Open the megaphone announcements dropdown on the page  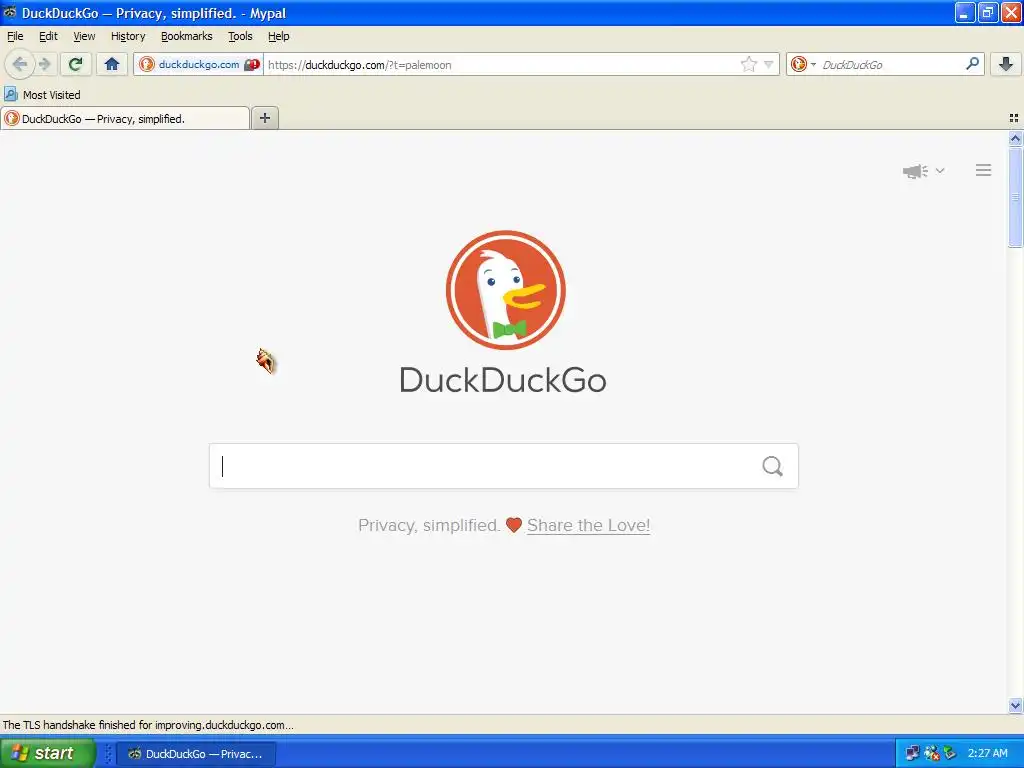[923, 171]
